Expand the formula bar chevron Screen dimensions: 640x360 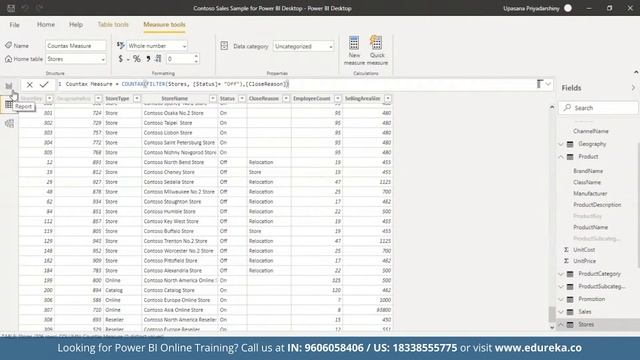[548, 84]
